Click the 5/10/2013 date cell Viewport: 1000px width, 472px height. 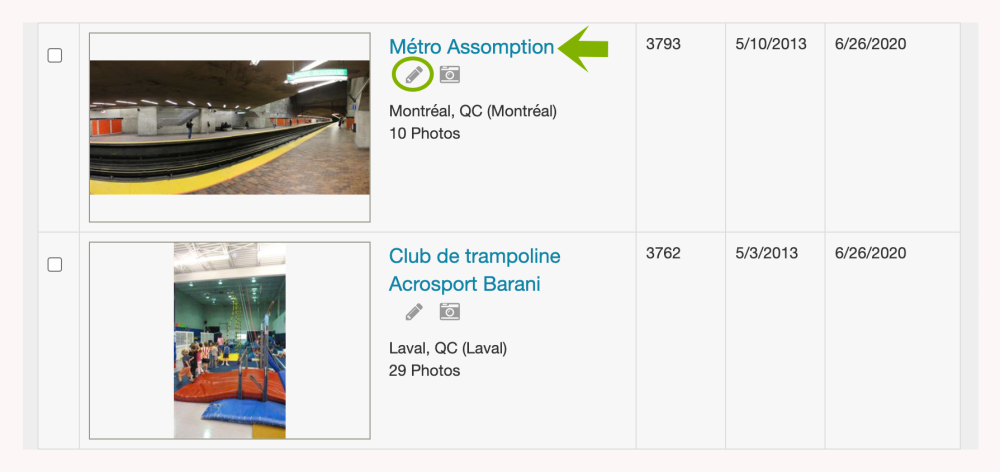click(x=770, y=45)
